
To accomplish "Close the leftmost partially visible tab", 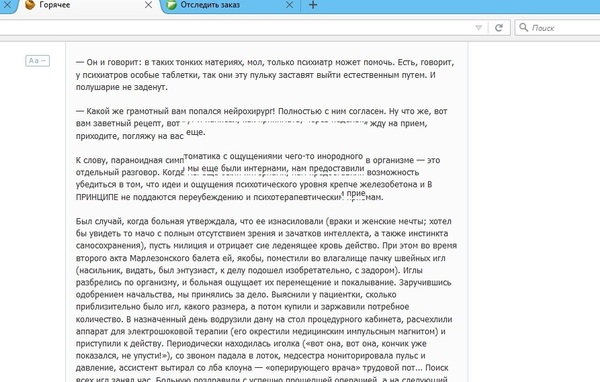I will click(7, 5).
